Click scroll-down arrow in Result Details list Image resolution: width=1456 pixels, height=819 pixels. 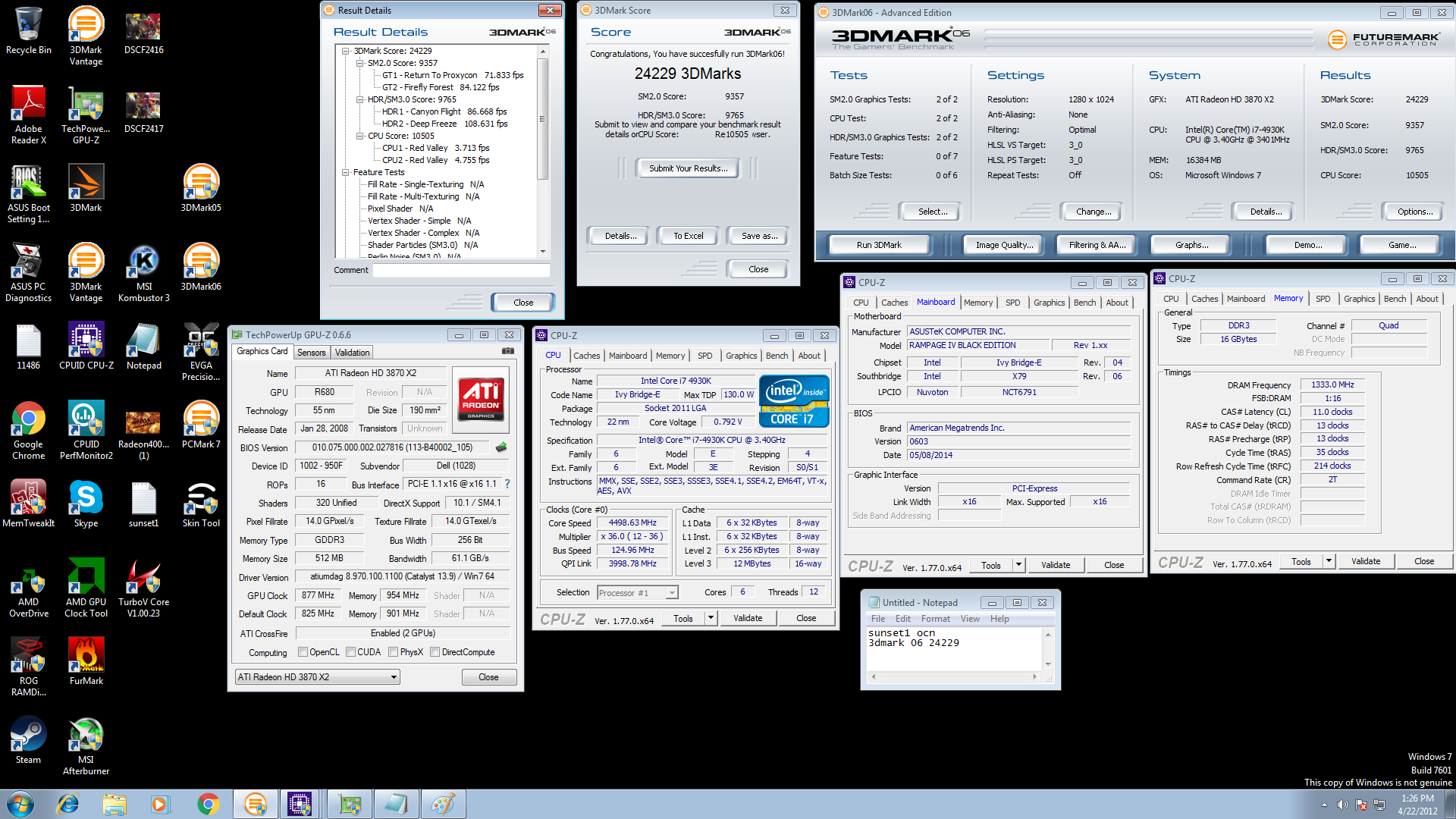(x=542, y=251)
